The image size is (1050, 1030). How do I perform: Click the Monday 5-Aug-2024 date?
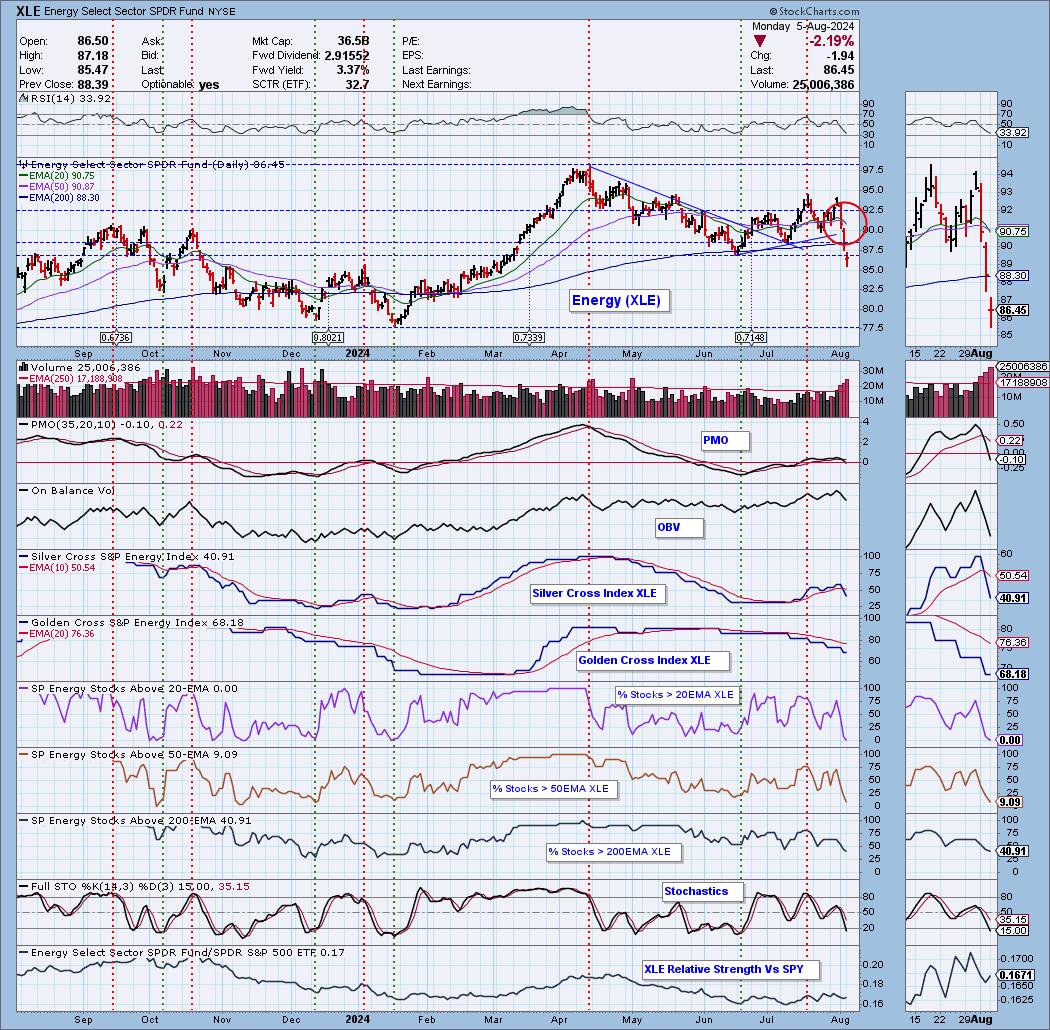coord(803,26)
